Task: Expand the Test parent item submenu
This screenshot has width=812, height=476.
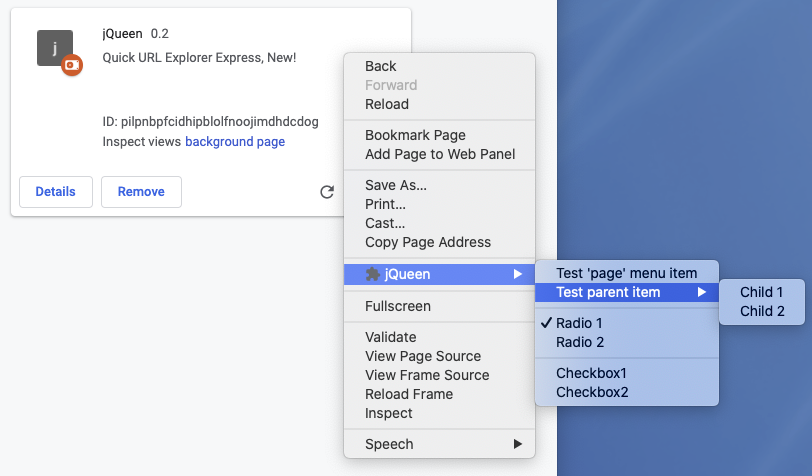Action: 702,292
